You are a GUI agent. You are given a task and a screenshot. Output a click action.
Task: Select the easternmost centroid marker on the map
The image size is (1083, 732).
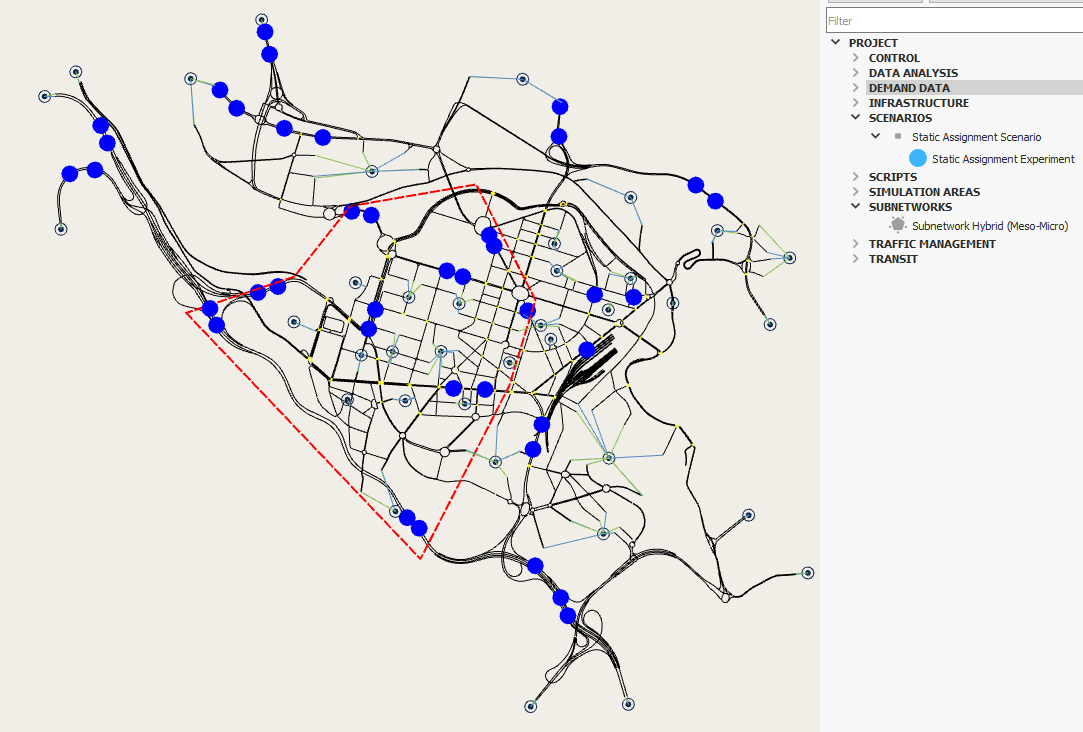pyautogui.click(x=808, y=573)
